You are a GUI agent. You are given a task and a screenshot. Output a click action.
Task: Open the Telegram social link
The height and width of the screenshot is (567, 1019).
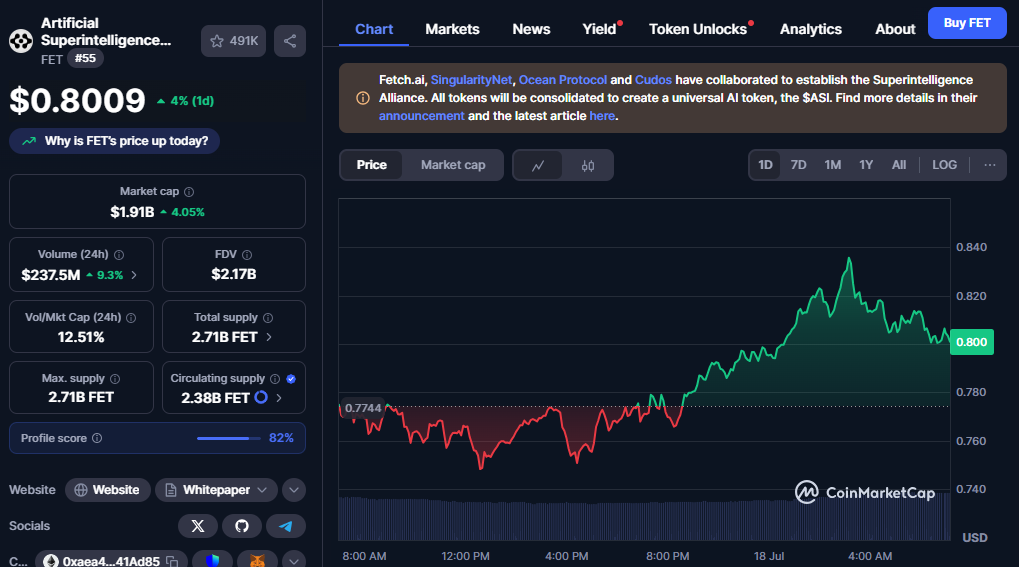click(286, 526)
